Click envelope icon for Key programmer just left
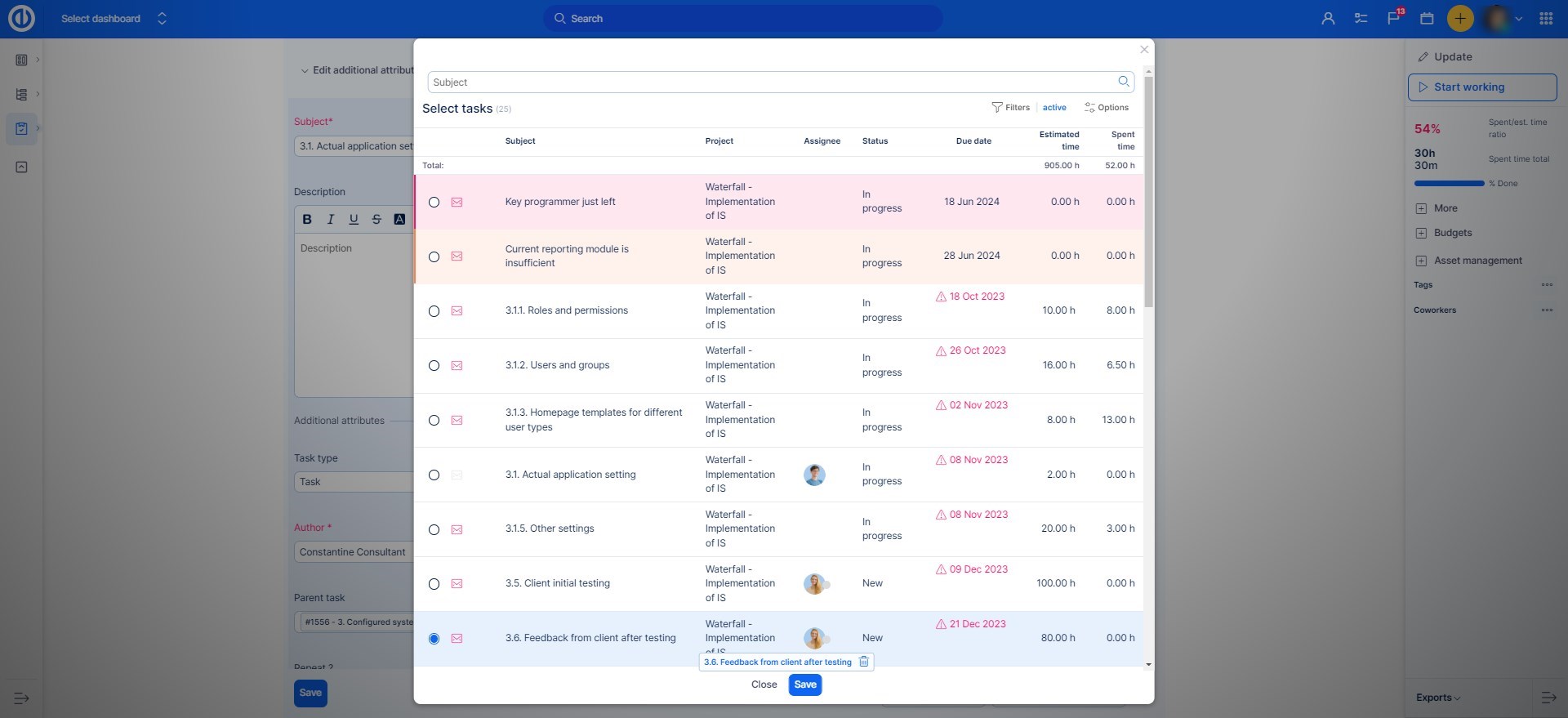The height and width of the screenshot is (718, 1568). coord(457,202)
